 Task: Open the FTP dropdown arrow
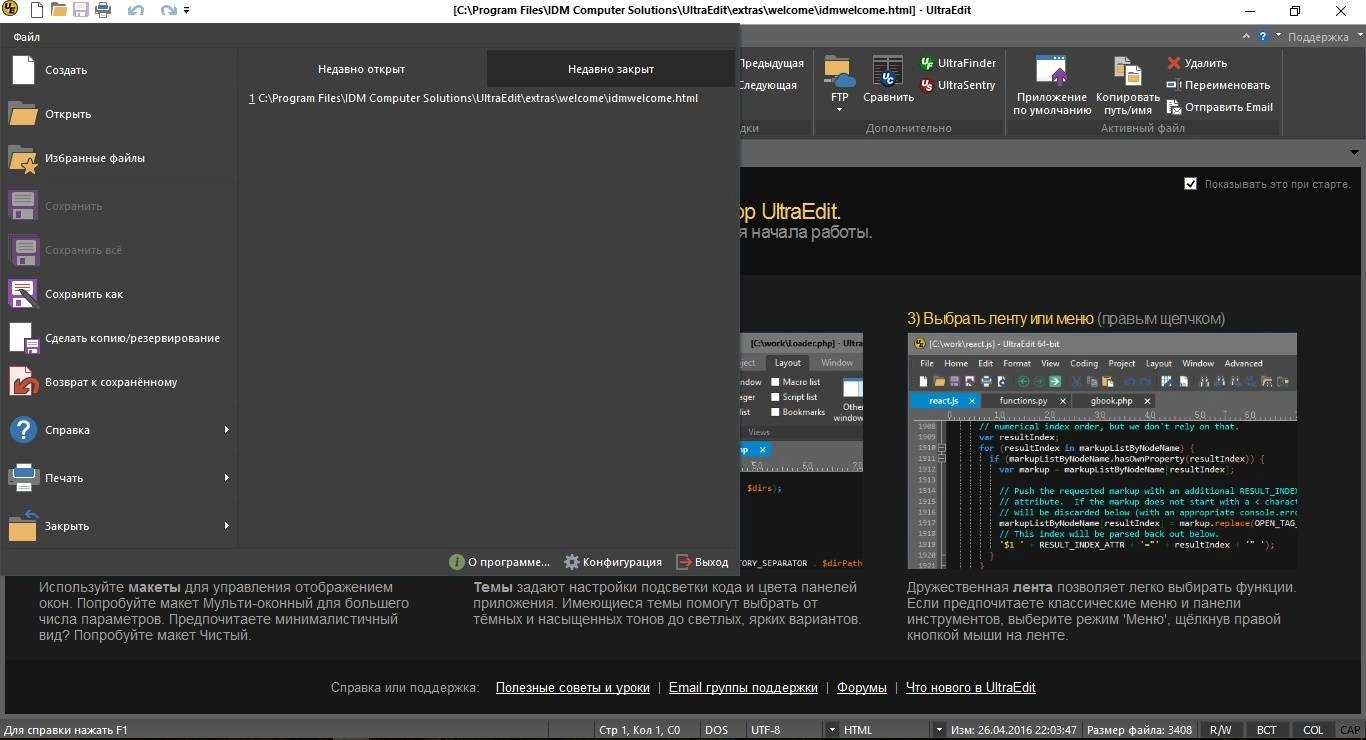pos(839,110)
